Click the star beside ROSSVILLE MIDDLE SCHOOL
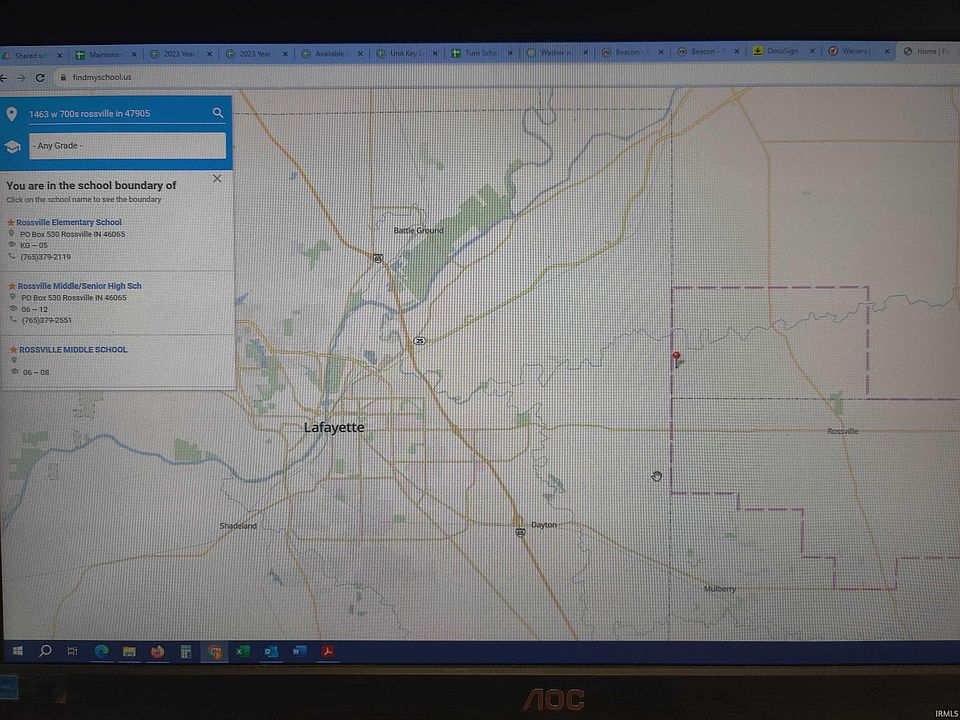The image size is (960, 720). [x=13, y=350]
